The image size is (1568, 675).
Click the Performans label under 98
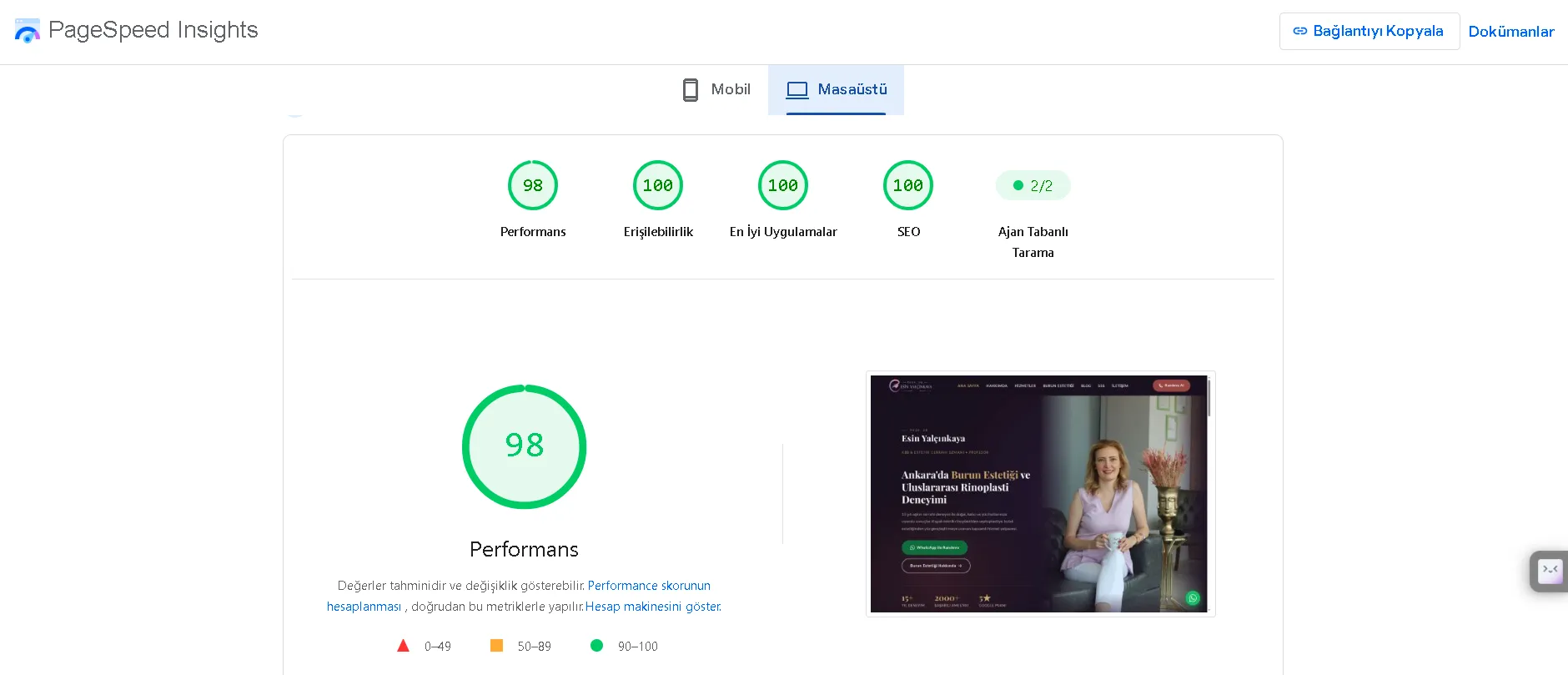533,232
